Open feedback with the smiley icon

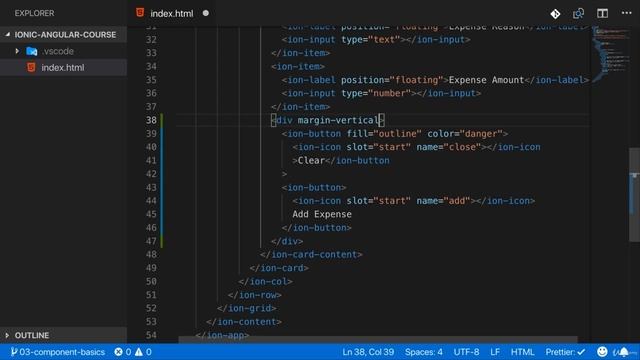click(602, 351)
